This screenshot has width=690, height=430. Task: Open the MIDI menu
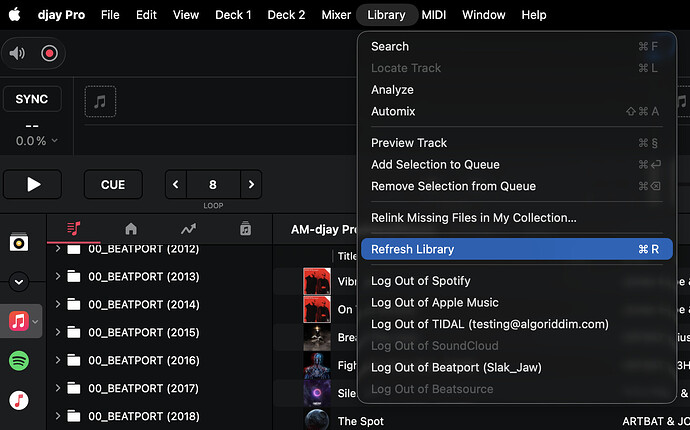click(x=434, y=15)
